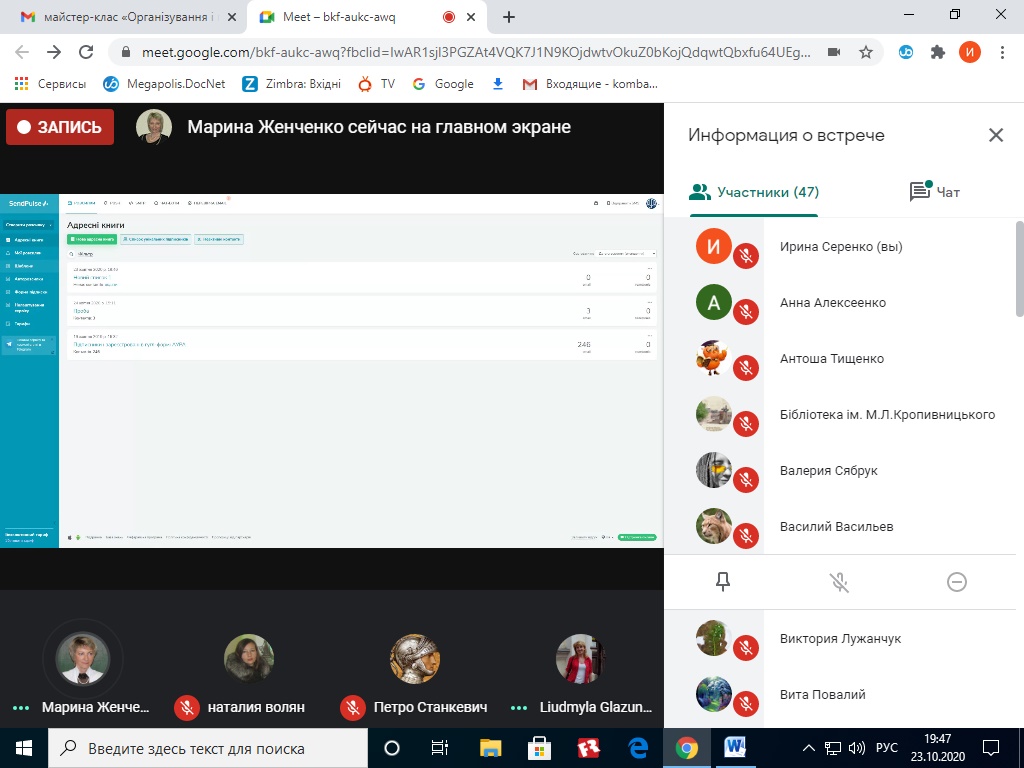Bookmark this page with the star icon
The image size is (1024, 768).
coord(865,52)
